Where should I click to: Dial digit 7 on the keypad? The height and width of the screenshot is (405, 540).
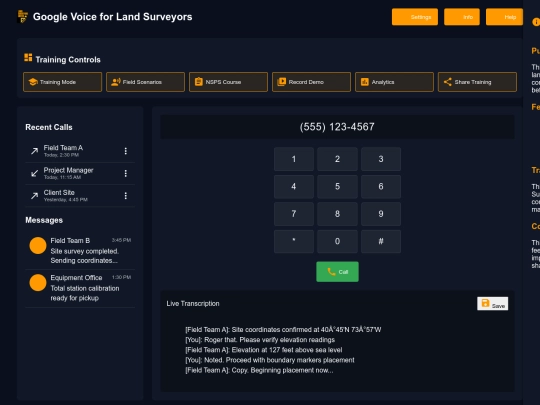click(294, 214)
